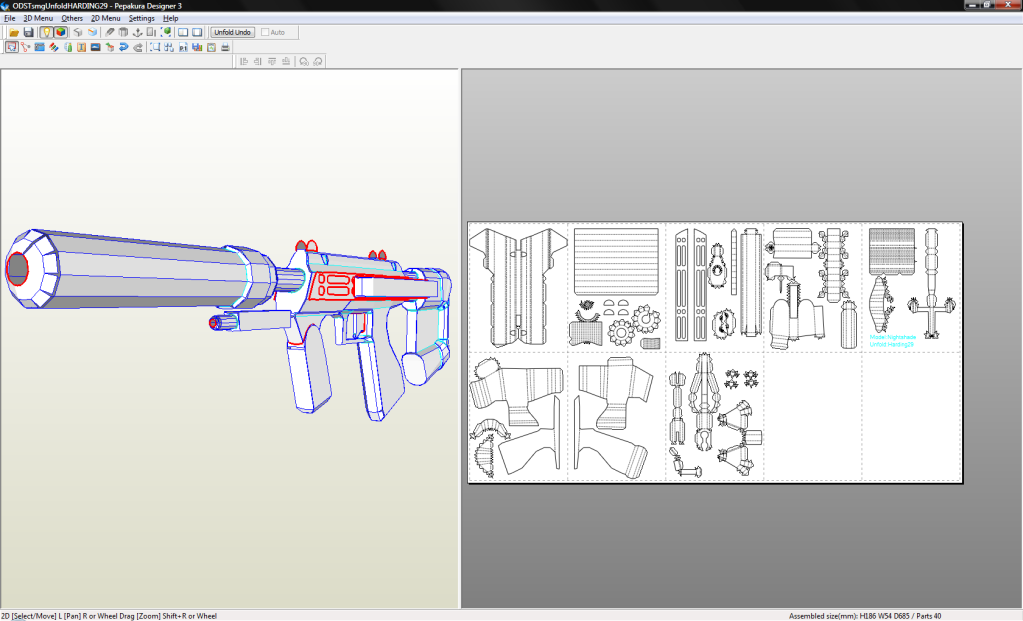Click the mirror flip toolbar icon
Screen dimensions: 1023x621
pos(151,32)
